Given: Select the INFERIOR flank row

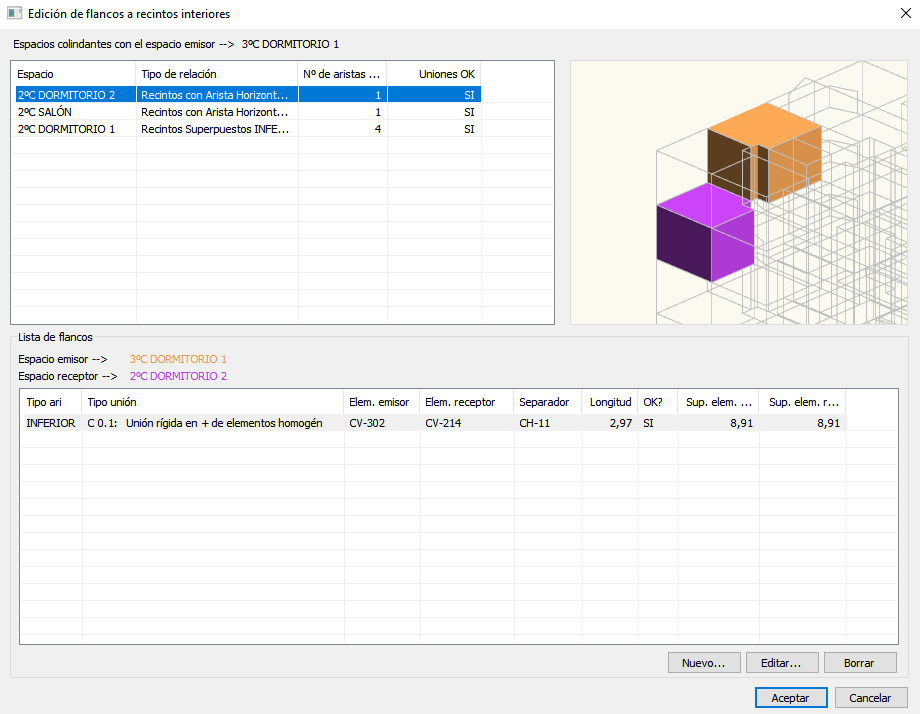Looking at the screenshot, I should click(50, 423).
